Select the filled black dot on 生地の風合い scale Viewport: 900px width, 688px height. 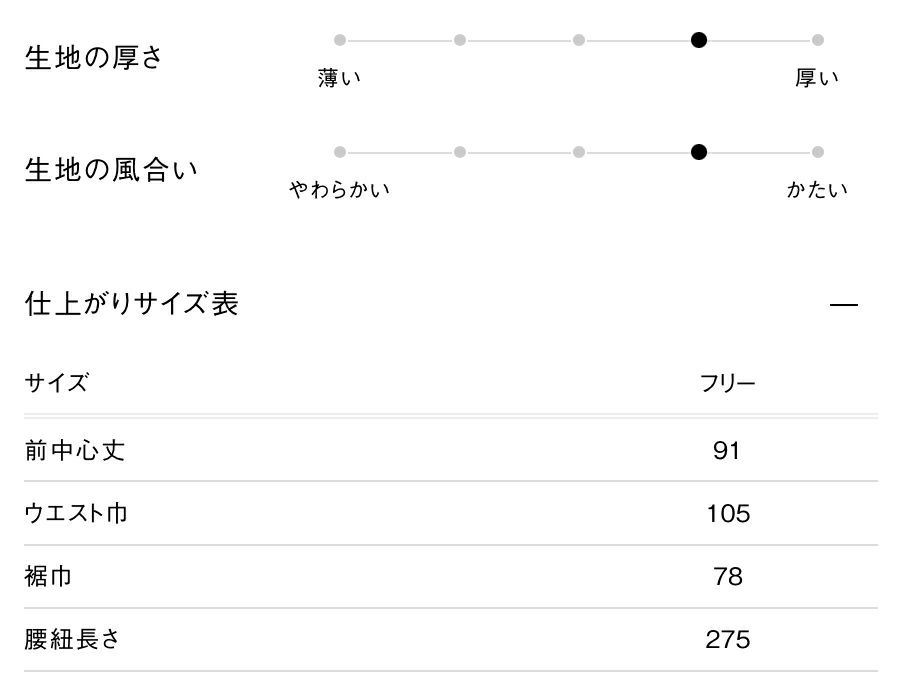point(699,152)
